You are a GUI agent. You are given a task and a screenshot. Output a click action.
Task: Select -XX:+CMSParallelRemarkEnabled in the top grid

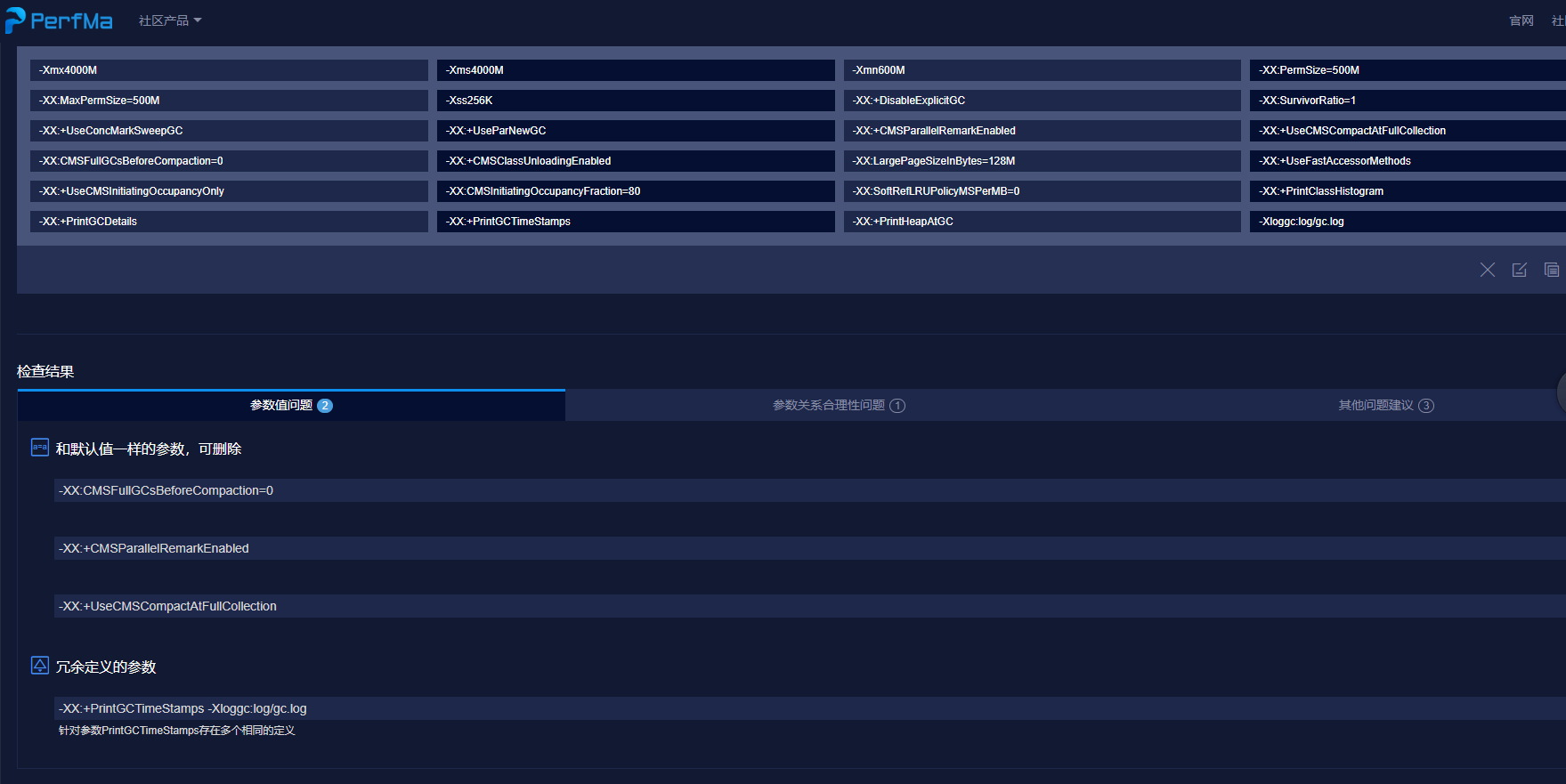(1043, 131)
